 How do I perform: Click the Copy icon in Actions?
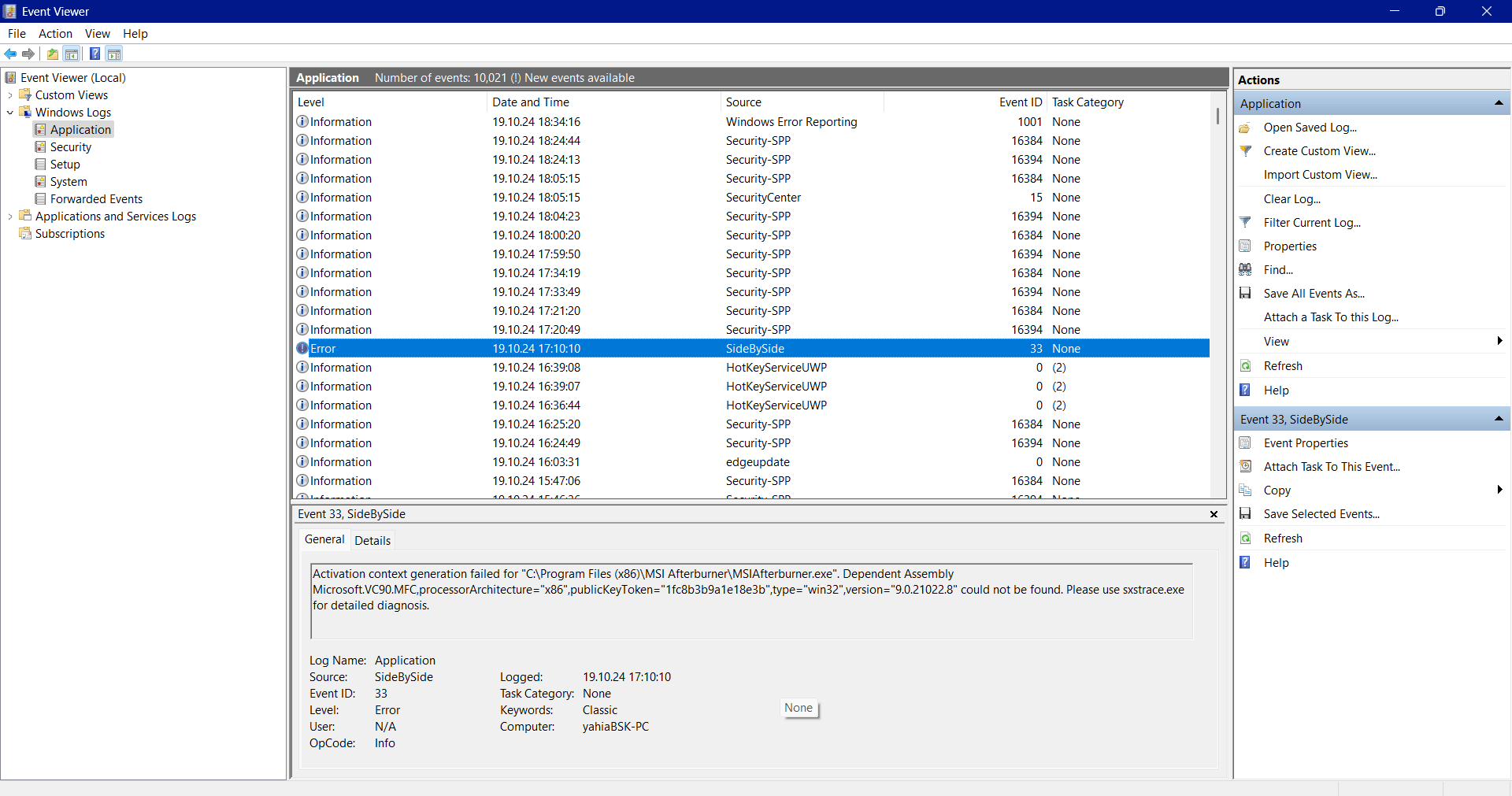coord(1245,491)
